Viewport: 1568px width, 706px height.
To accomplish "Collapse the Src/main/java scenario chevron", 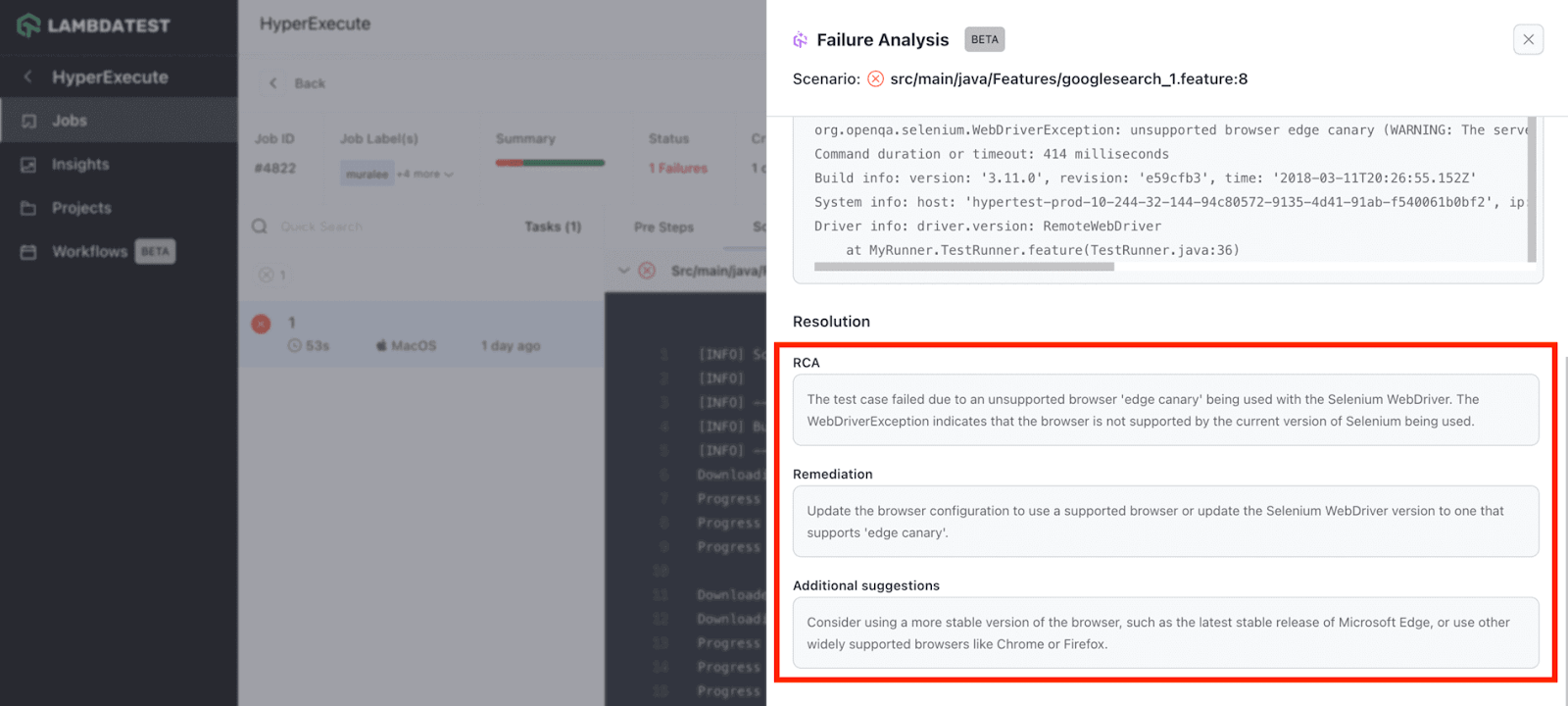I will [623, 271].
